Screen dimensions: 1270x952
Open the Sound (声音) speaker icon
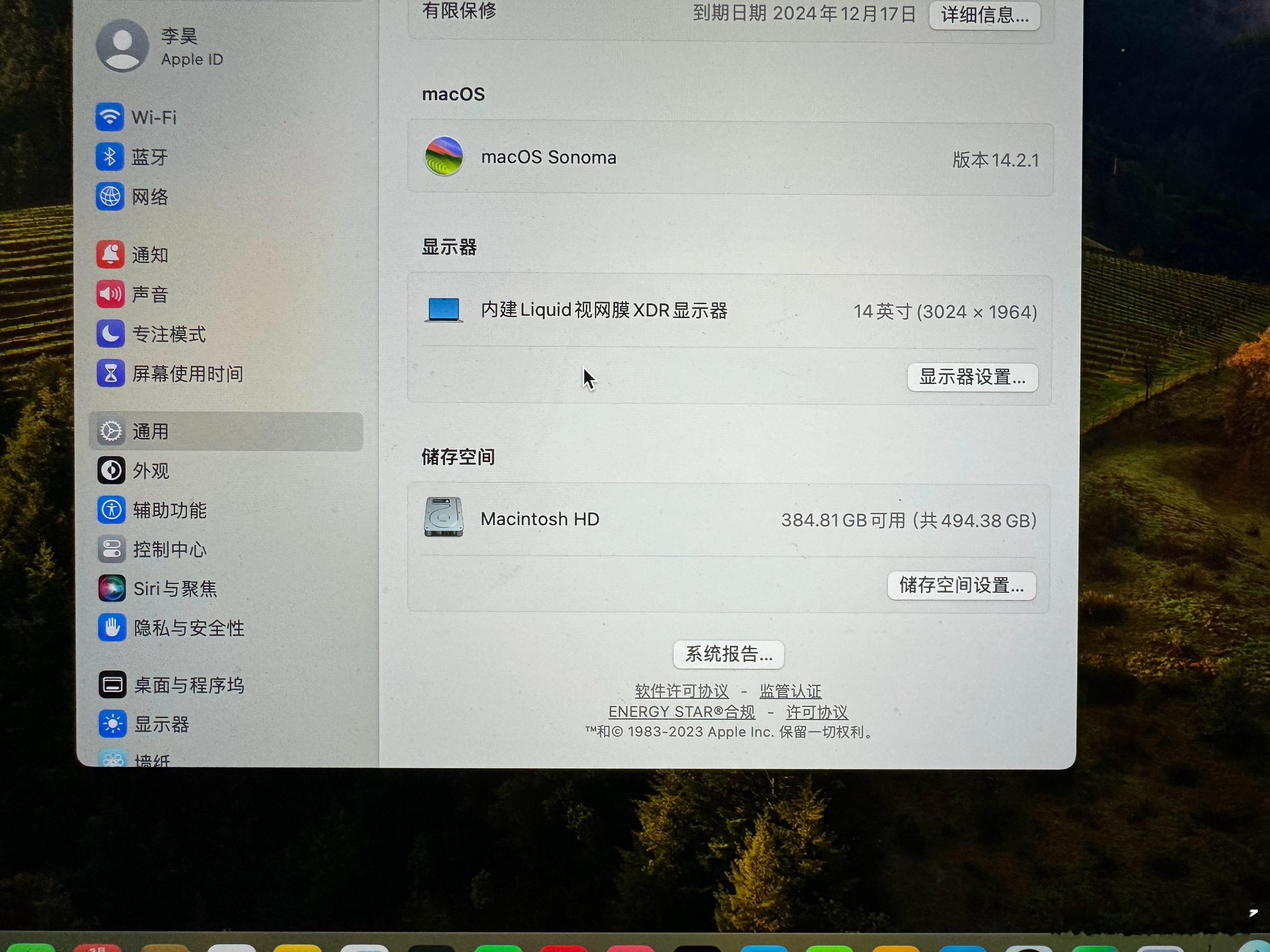coord(110,294)
